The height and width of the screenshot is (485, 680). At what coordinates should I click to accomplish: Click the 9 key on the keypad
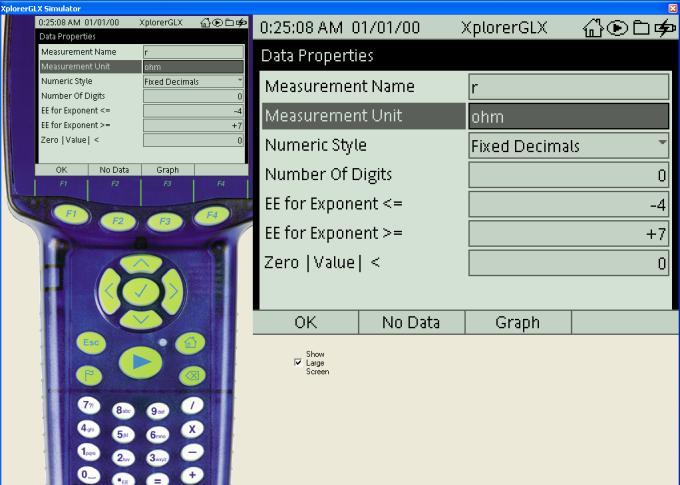tap(157, 411)
